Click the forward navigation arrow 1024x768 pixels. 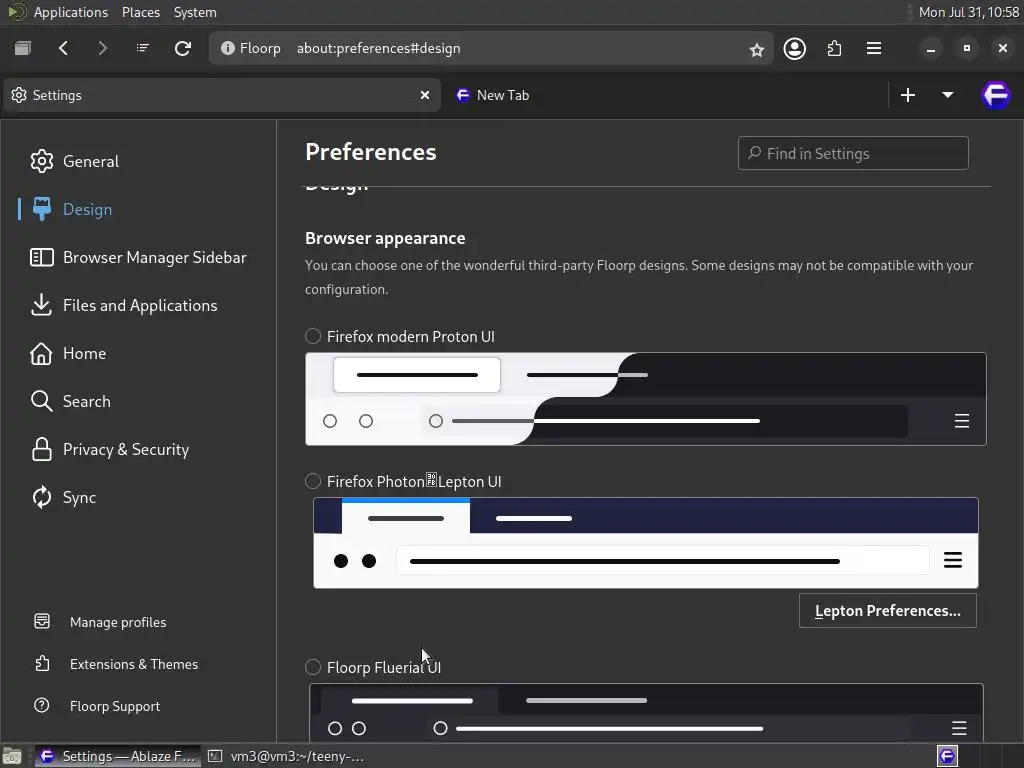click(103, 48)
